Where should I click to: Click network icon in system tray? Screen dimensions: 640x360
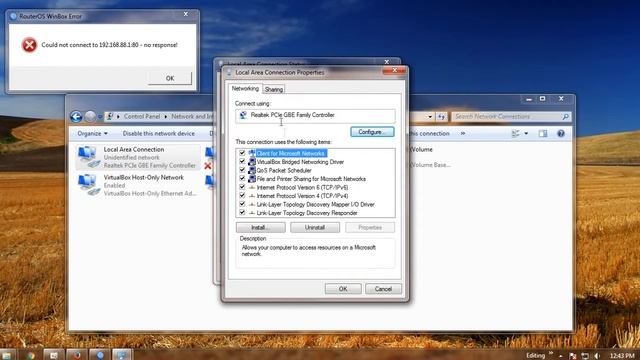(x=585, y=356)
